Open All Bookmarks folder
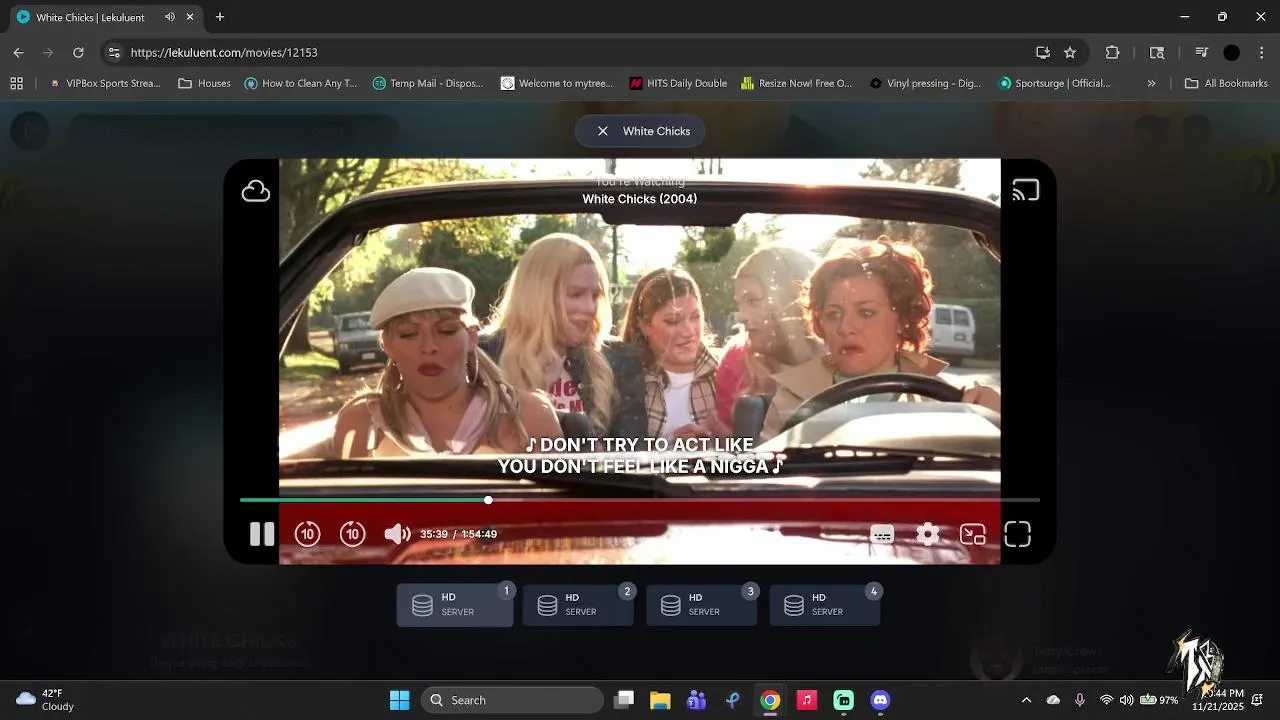This screenshot has height=720, width=1280. (x=1226, y=83)
